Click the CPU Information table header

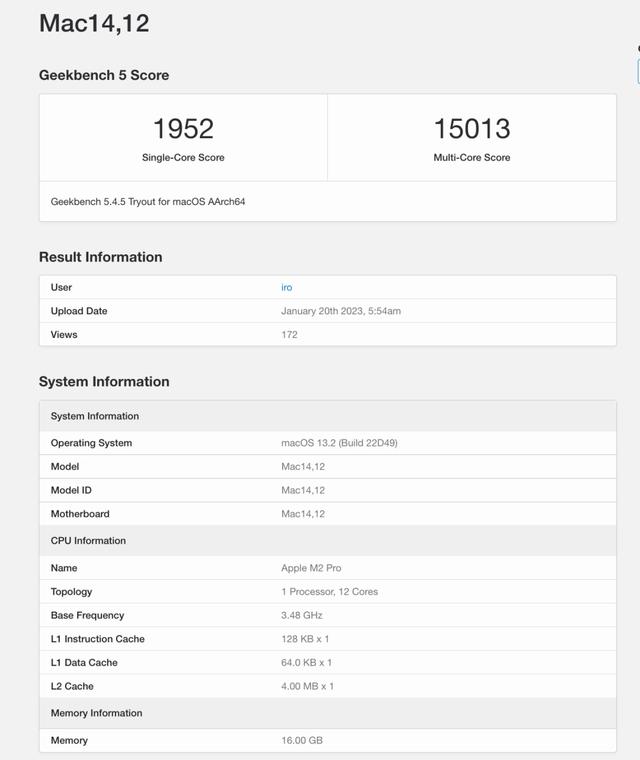coord(328,540)
